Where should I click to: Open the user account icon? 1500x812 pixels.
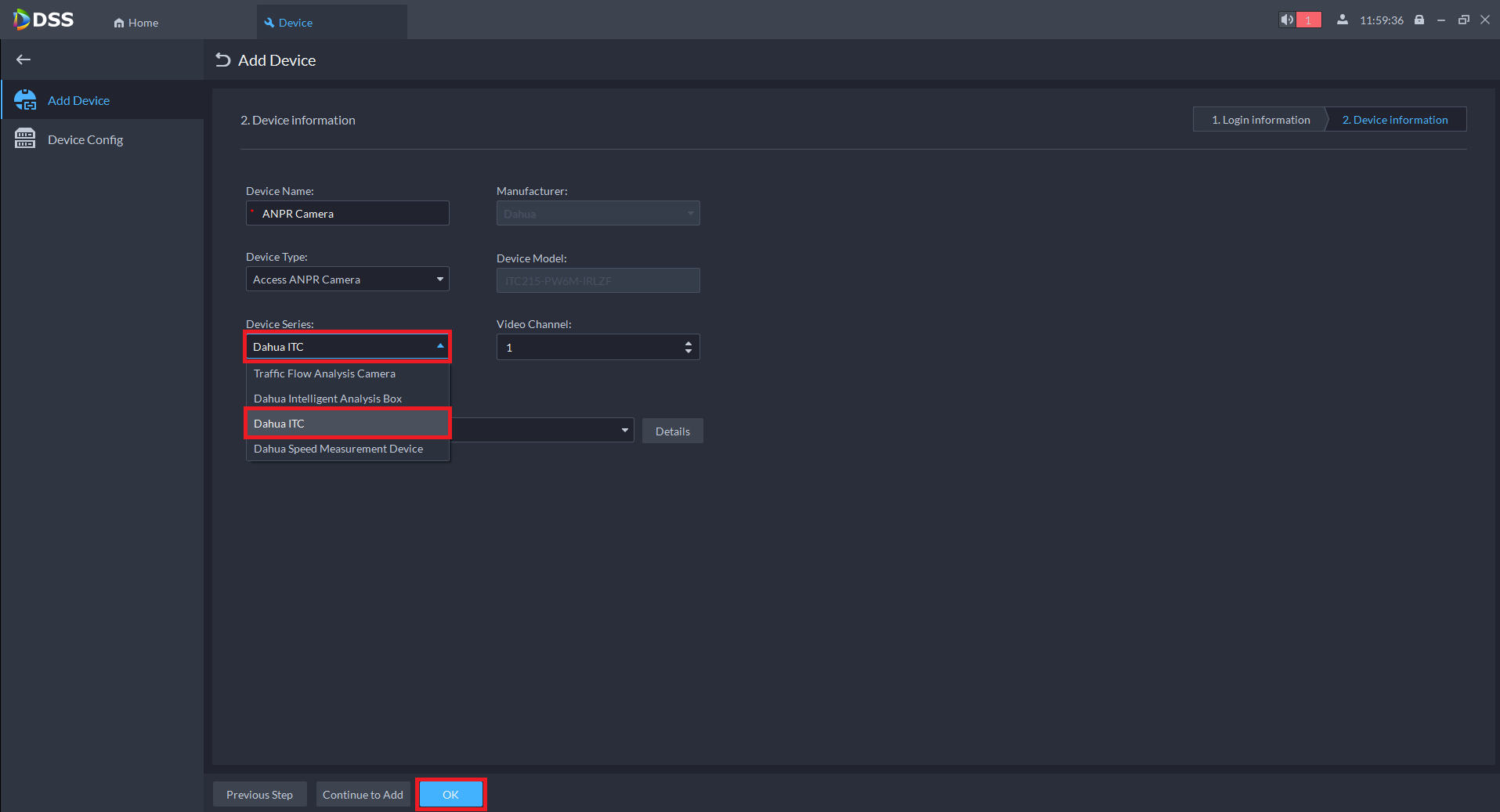(1343, 20)
